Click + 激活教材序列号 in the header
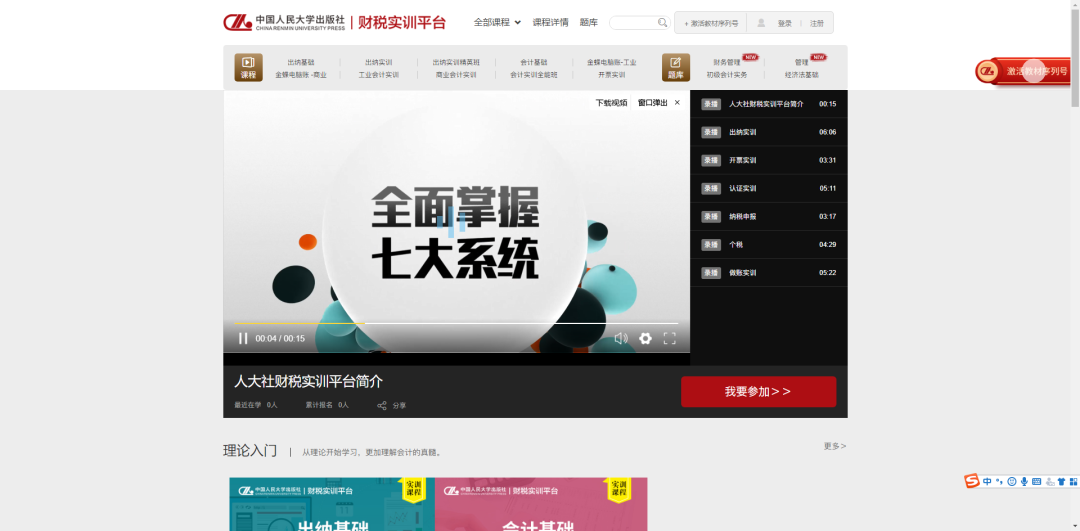1080x531 pixels. point(711,23)
